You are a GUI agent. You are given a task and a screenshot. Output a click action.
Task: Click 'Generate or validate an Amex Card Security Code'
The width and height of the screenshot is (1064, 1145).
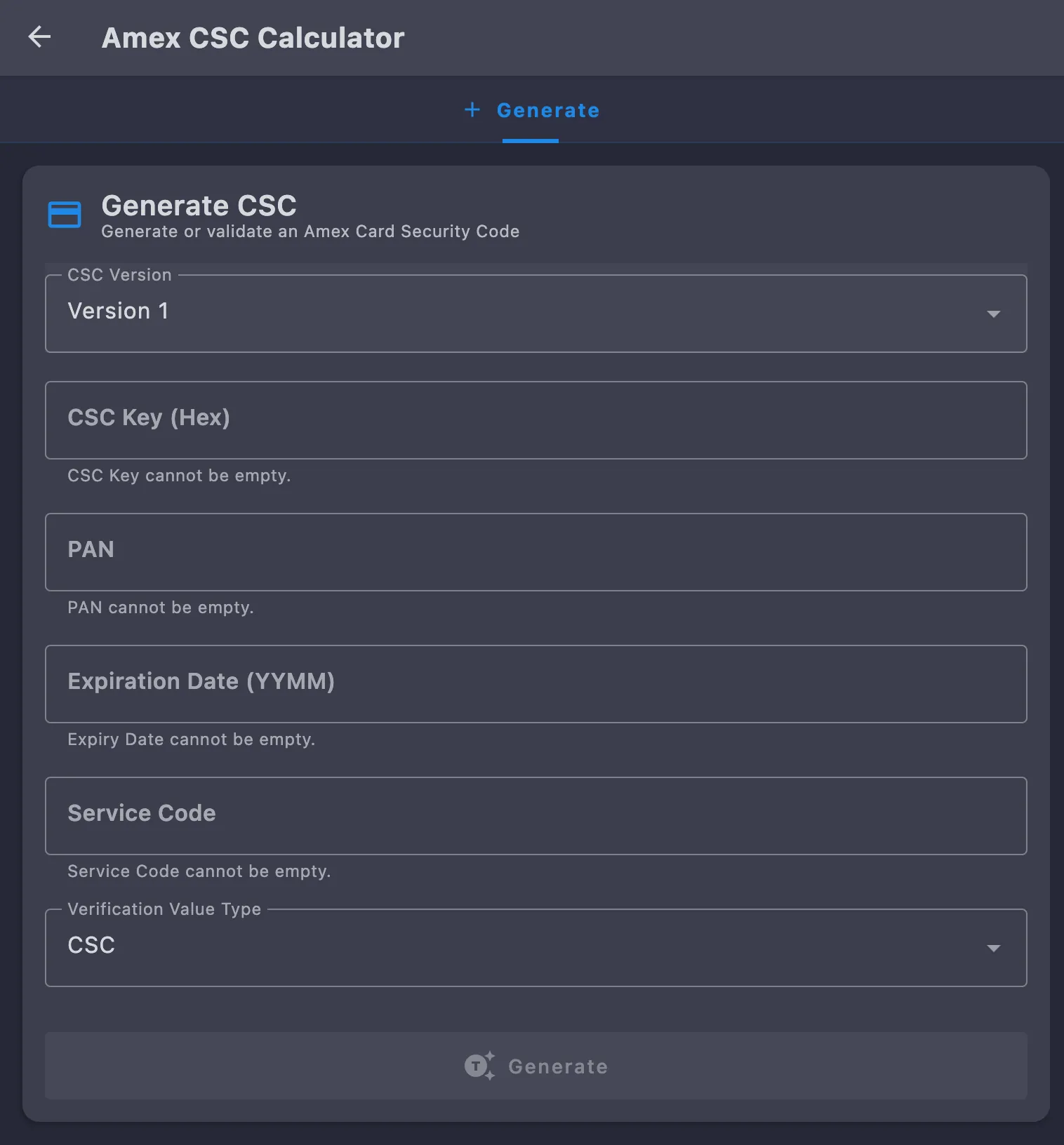310,232
